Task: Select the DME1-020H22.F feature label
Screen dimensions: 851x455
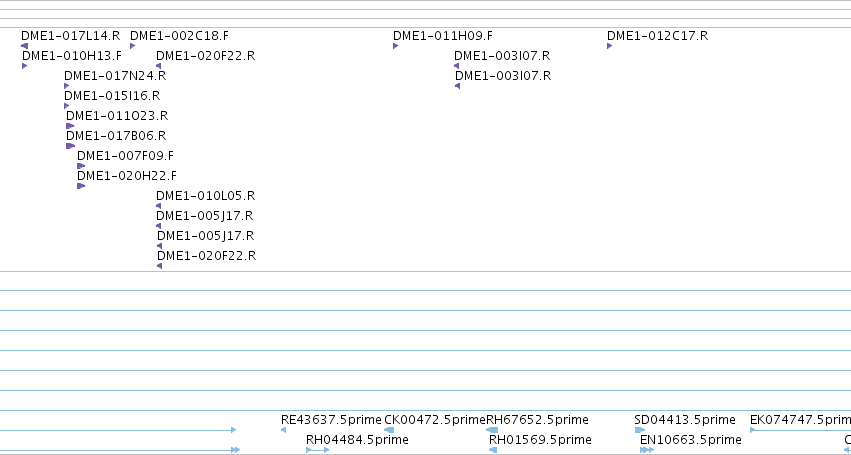Action: pyautogui.click(x=127, y=176)
